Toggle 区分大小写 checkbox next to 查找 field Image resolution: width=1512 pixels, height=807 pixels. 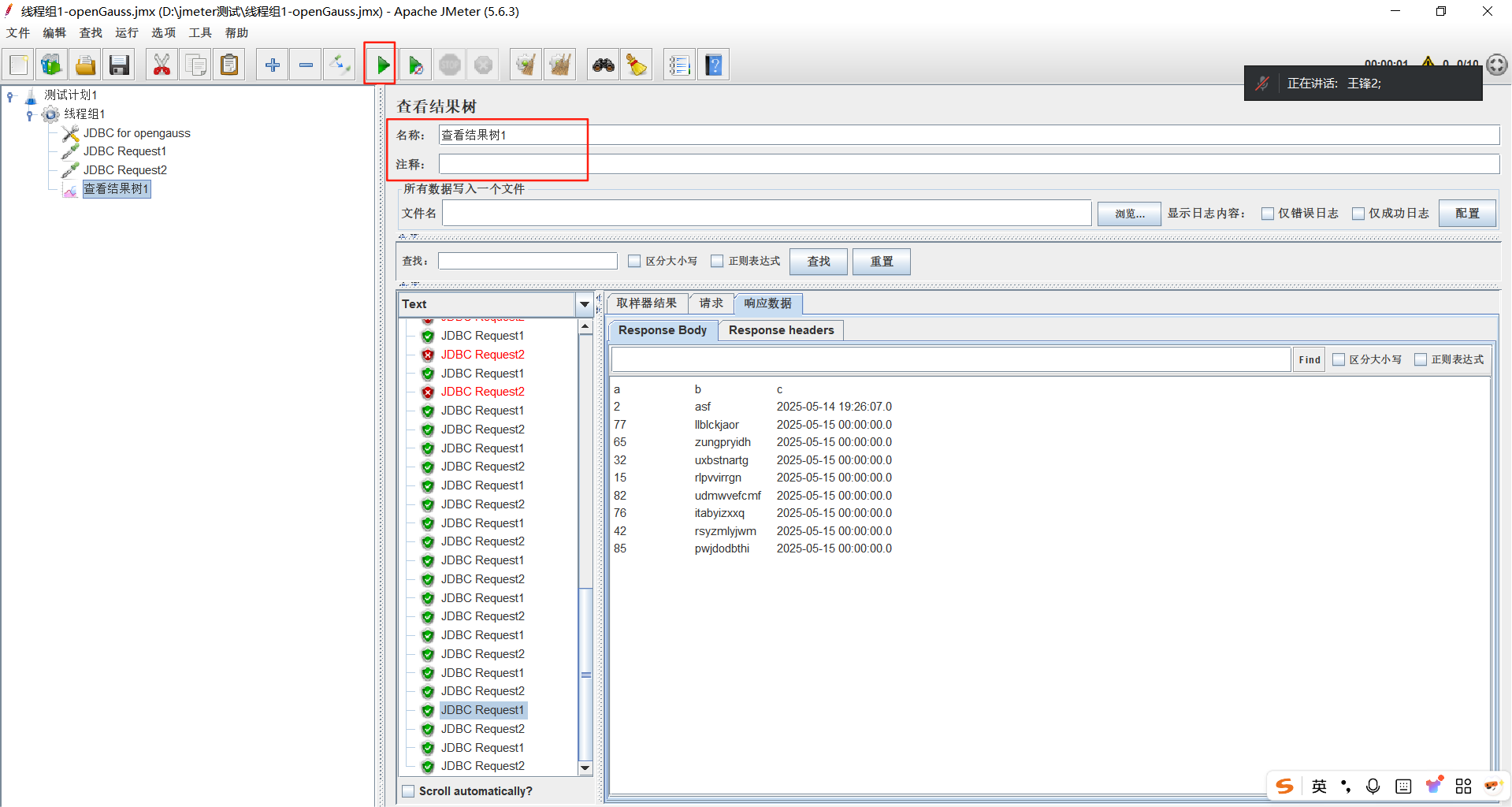pos(634,261)
